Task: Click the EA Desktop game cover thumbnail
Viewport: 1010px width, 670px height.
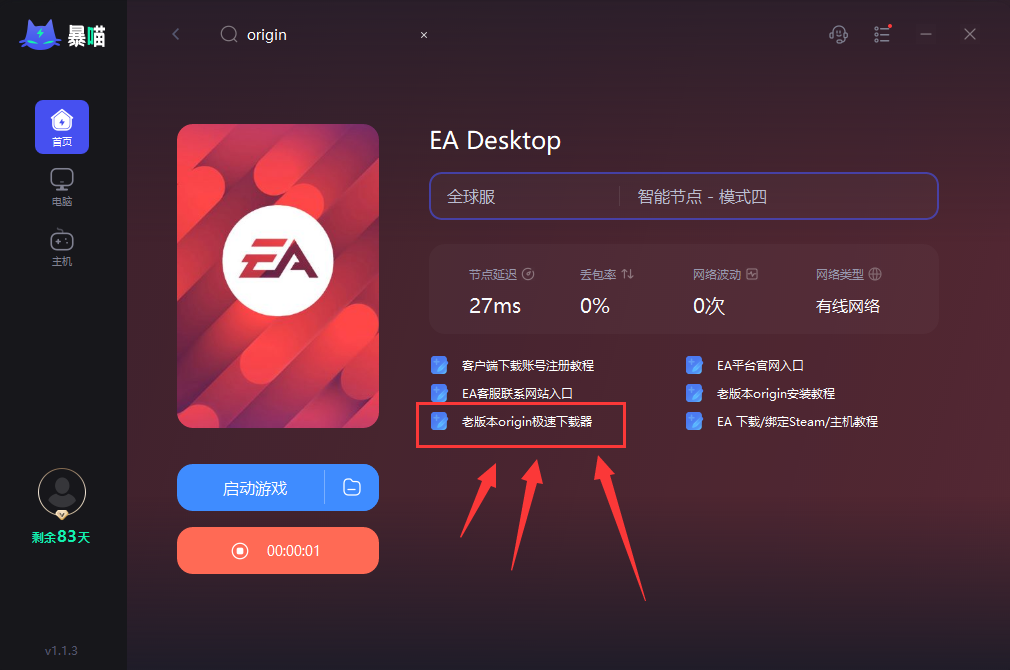Action: (x=278, y=276)
